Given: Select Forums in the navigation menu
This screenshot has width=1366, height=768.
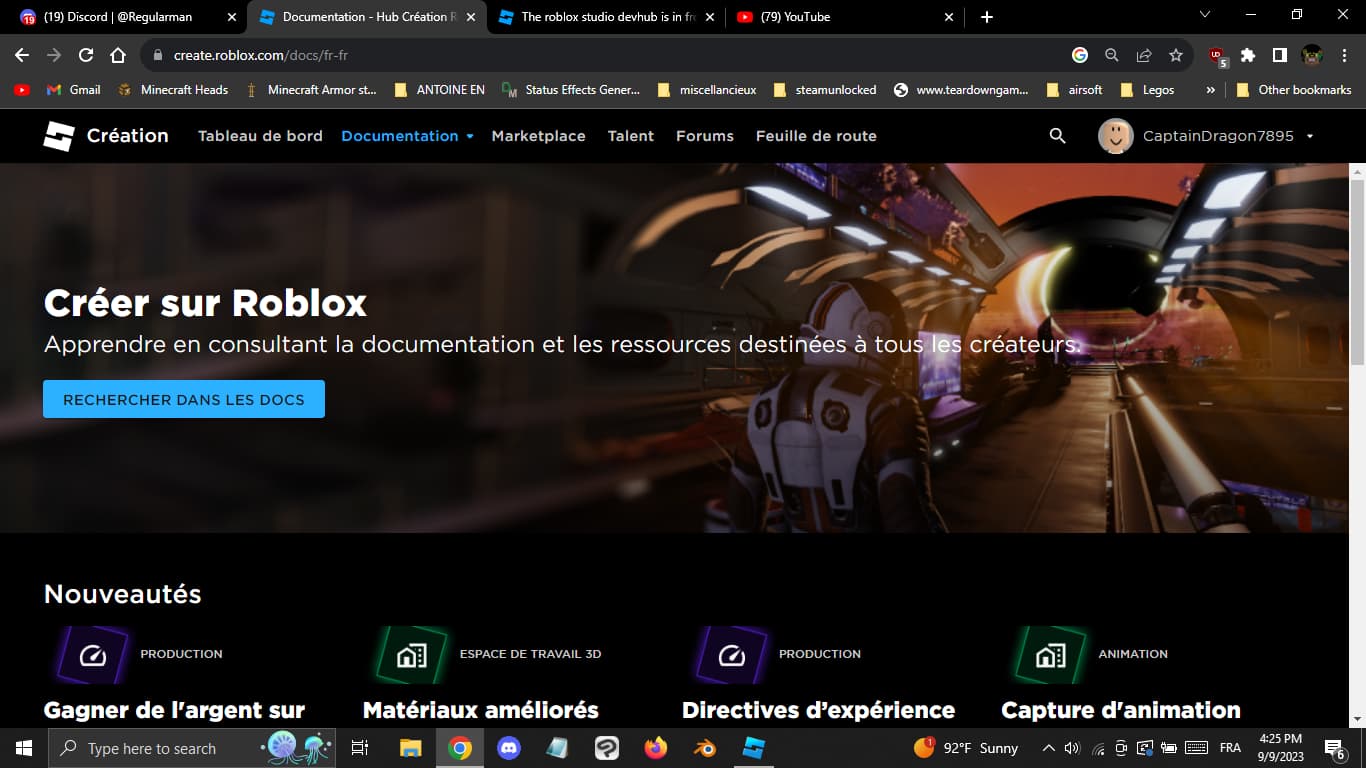Looking at the screenshot, I should coord(704,135).
